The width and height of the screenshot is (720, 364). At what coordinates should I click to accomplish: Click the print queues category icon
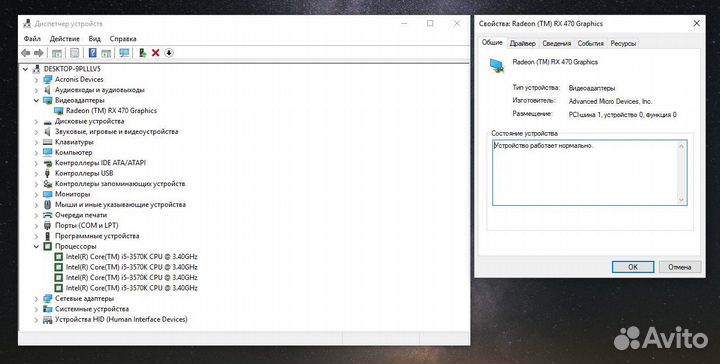click(x=47, y=215)
